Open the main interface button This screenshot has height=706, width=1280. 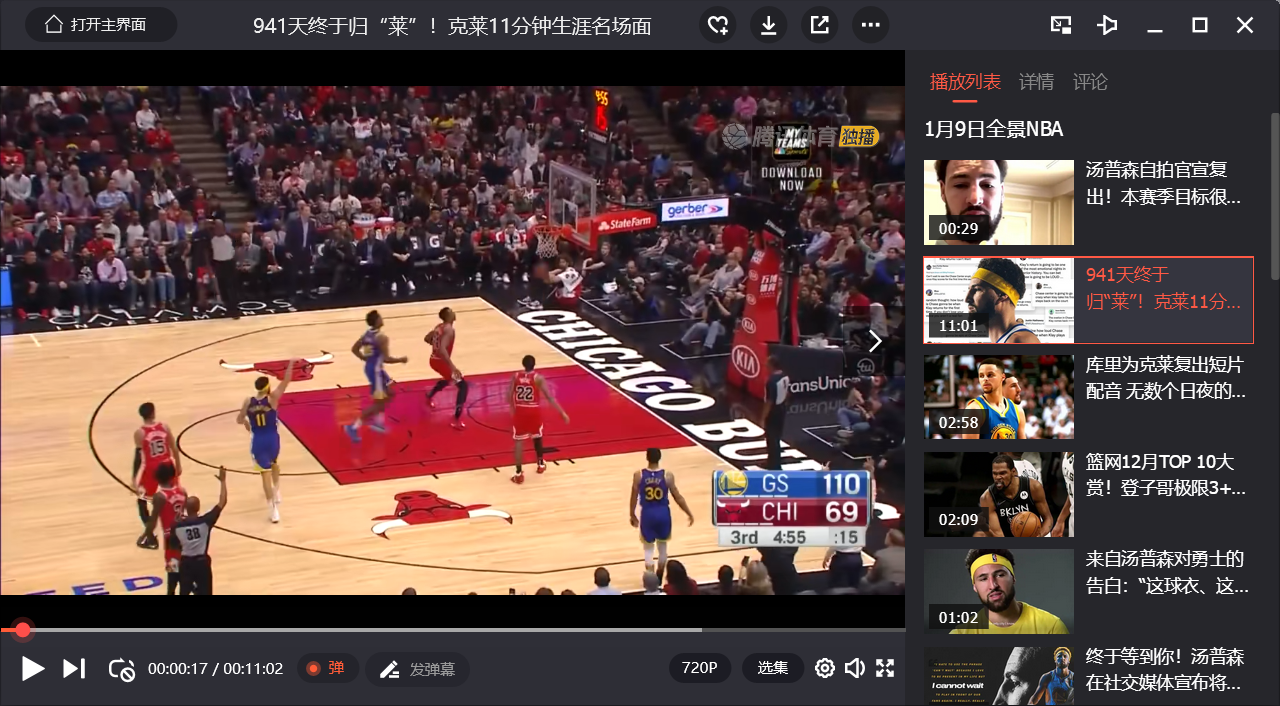point(100,25)
